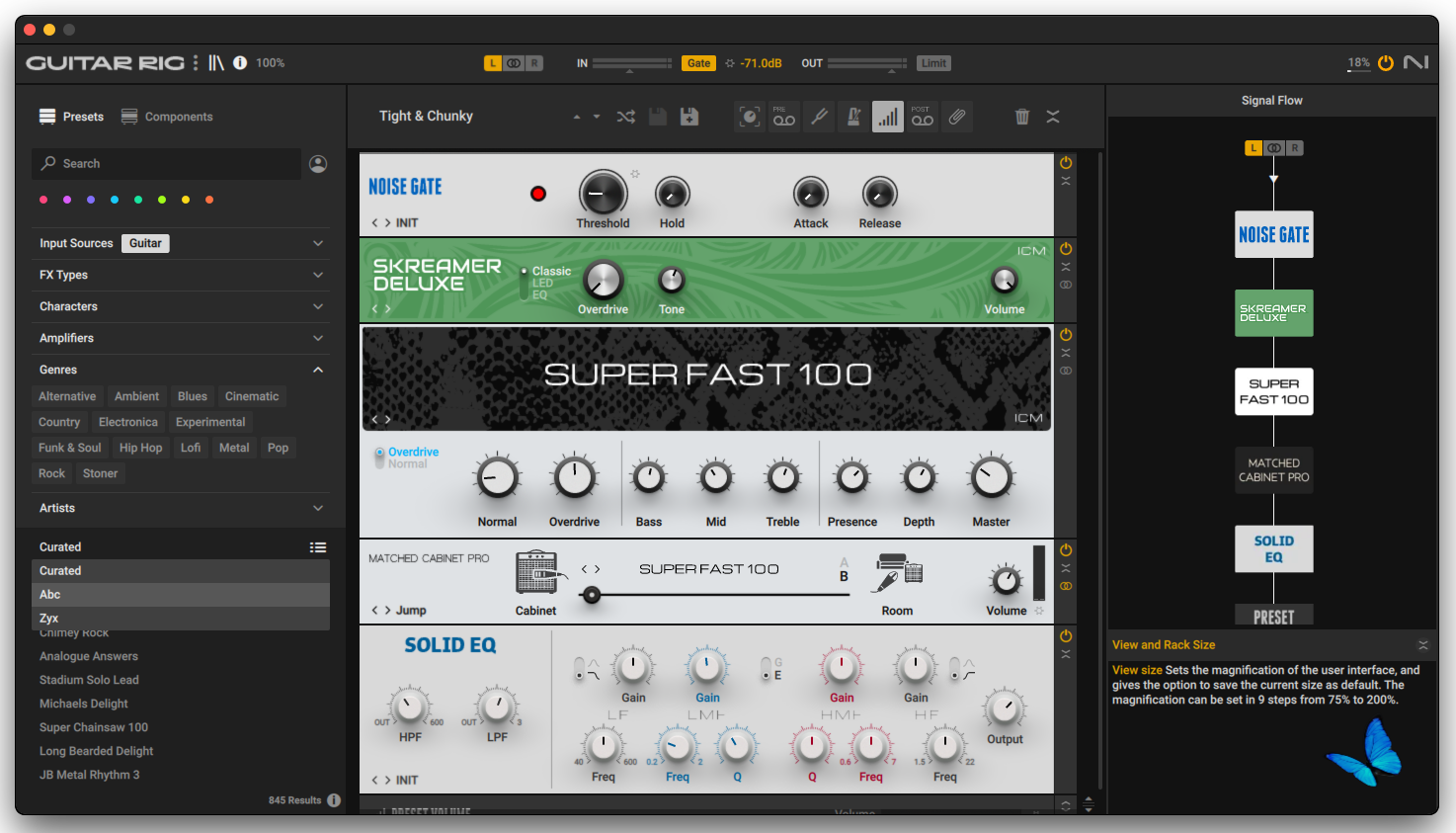Go to previous preset with up arrow
The width and height of the screenshot is (1456, 833).
(x=577, y=117)
